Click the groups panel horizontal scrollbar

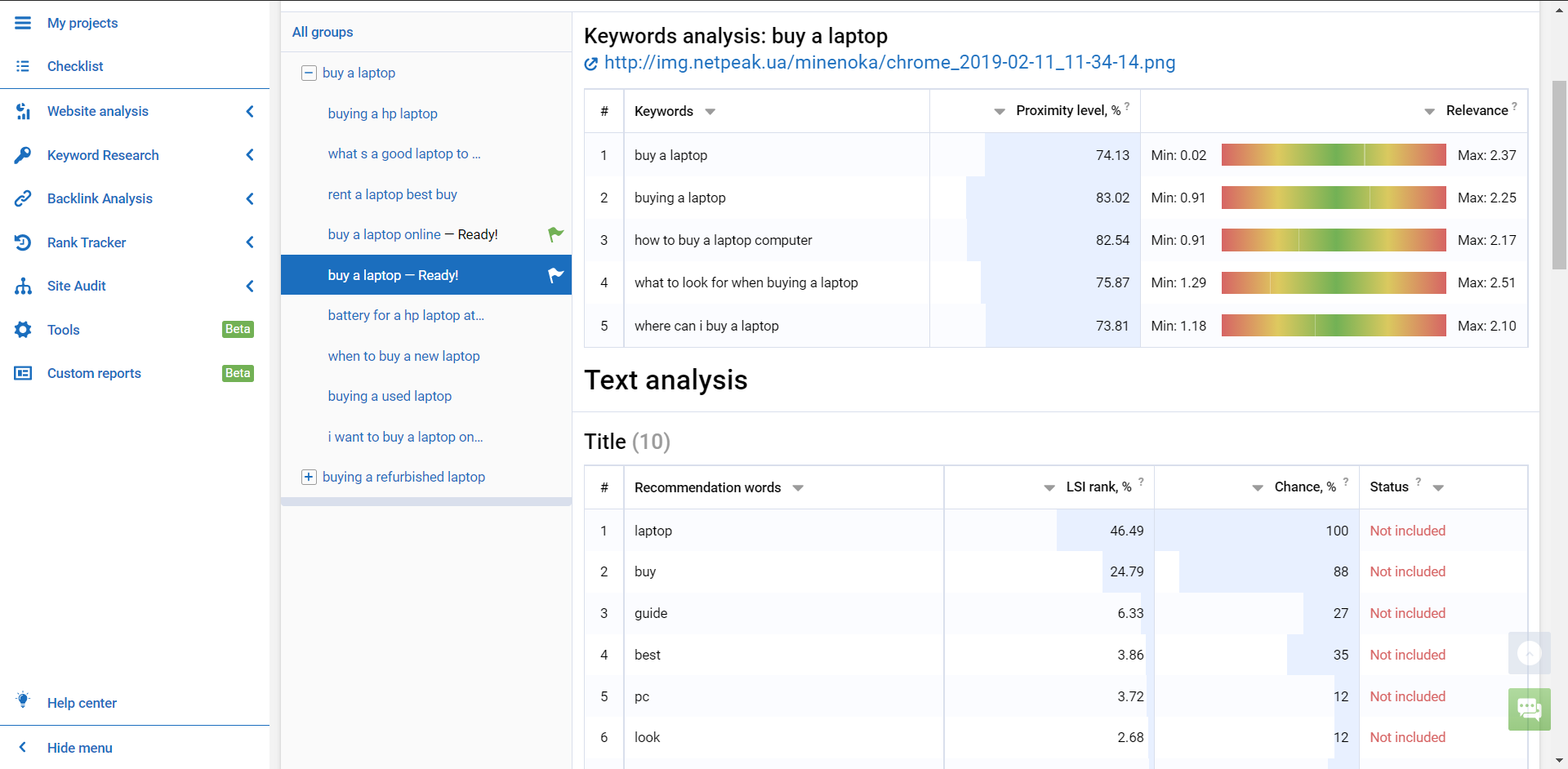pyautogui.click(x=426, y=501)
